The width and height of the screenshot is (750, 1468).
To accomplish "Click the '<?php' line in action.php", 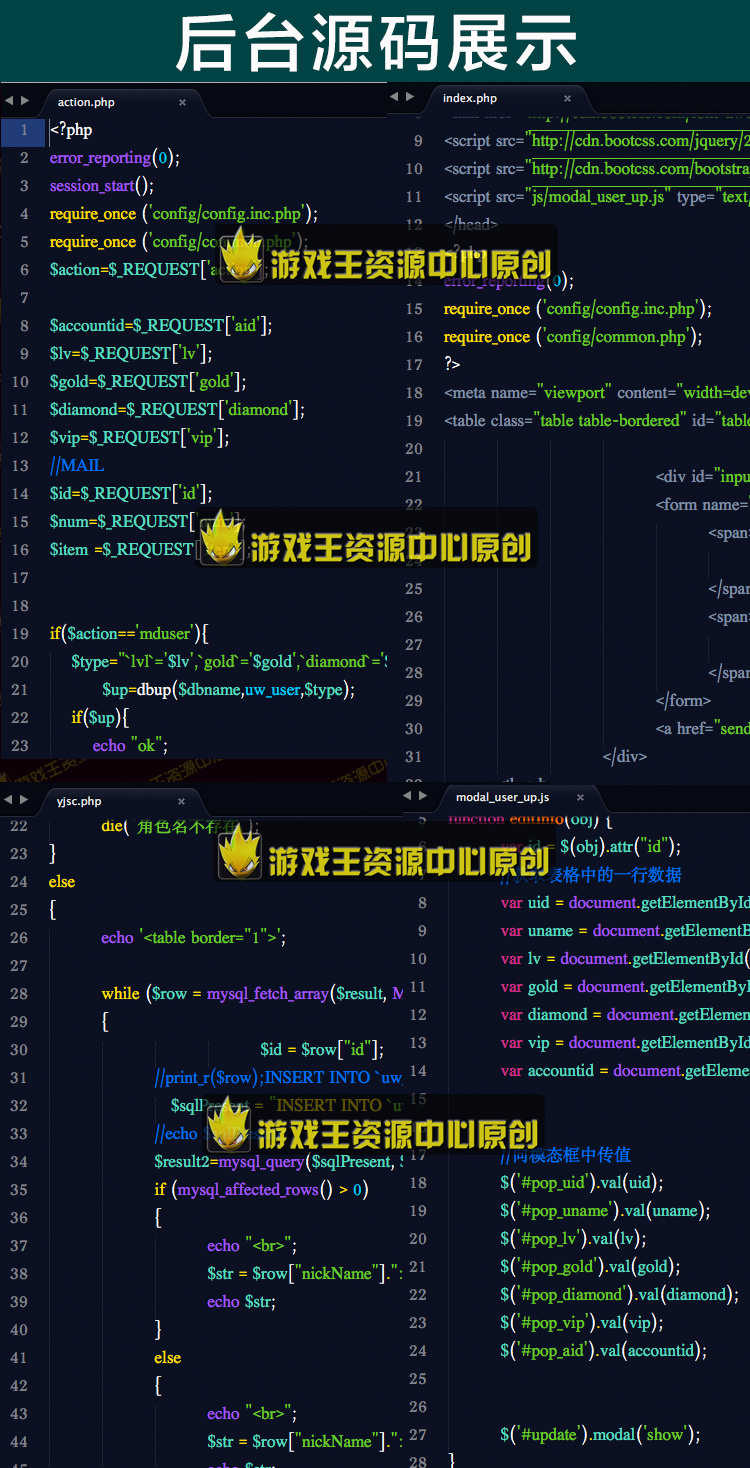I will point(71,130).
